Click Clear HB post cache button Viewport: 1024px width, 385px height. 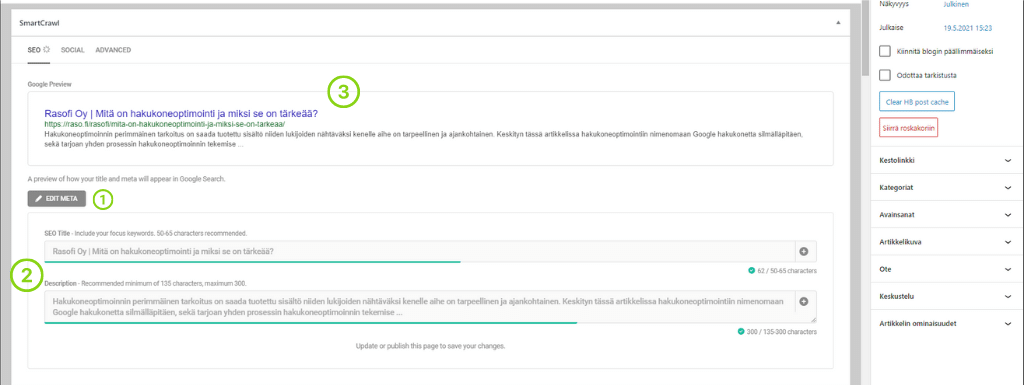pos(917,102)
